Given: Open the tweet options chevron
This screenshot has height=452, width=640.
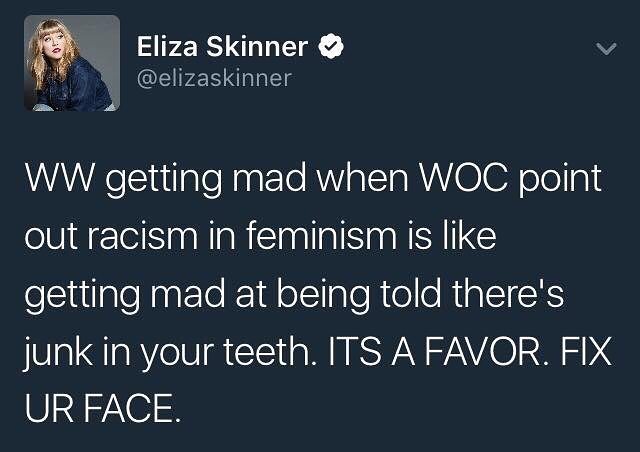Looking at the screenshot, I should pyautogui.click(x=604, y=47).
